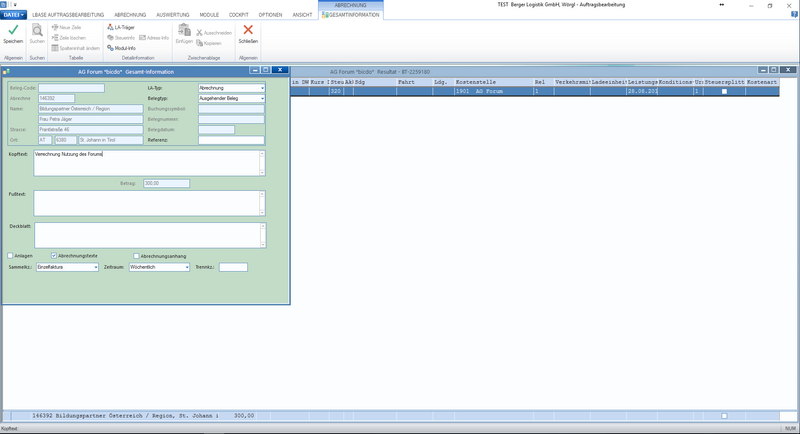Viewport: 800px width, 434px height.
Task: Click into the Referenz input field
Action: (231, 140)
